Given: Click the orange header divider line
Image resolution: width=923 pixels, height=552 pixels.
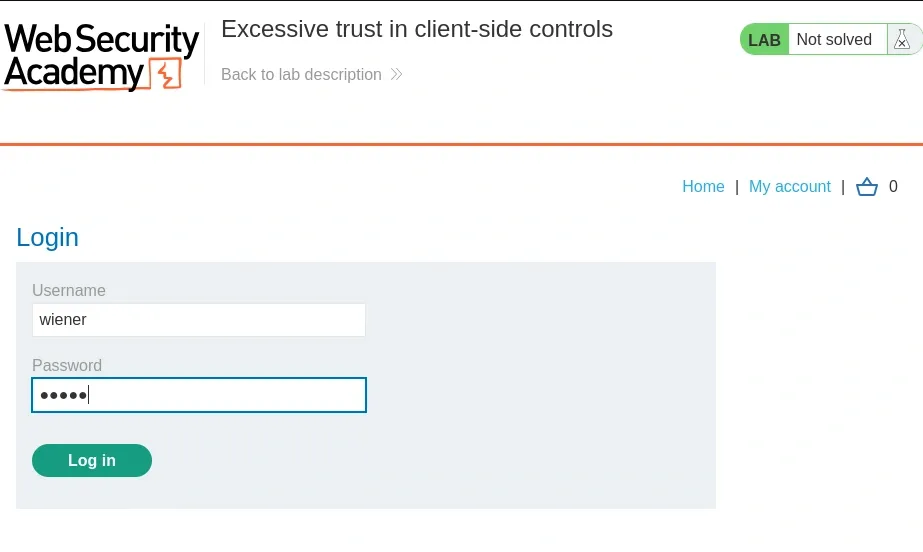Looking at the screenshot, I should click(461, 144).
